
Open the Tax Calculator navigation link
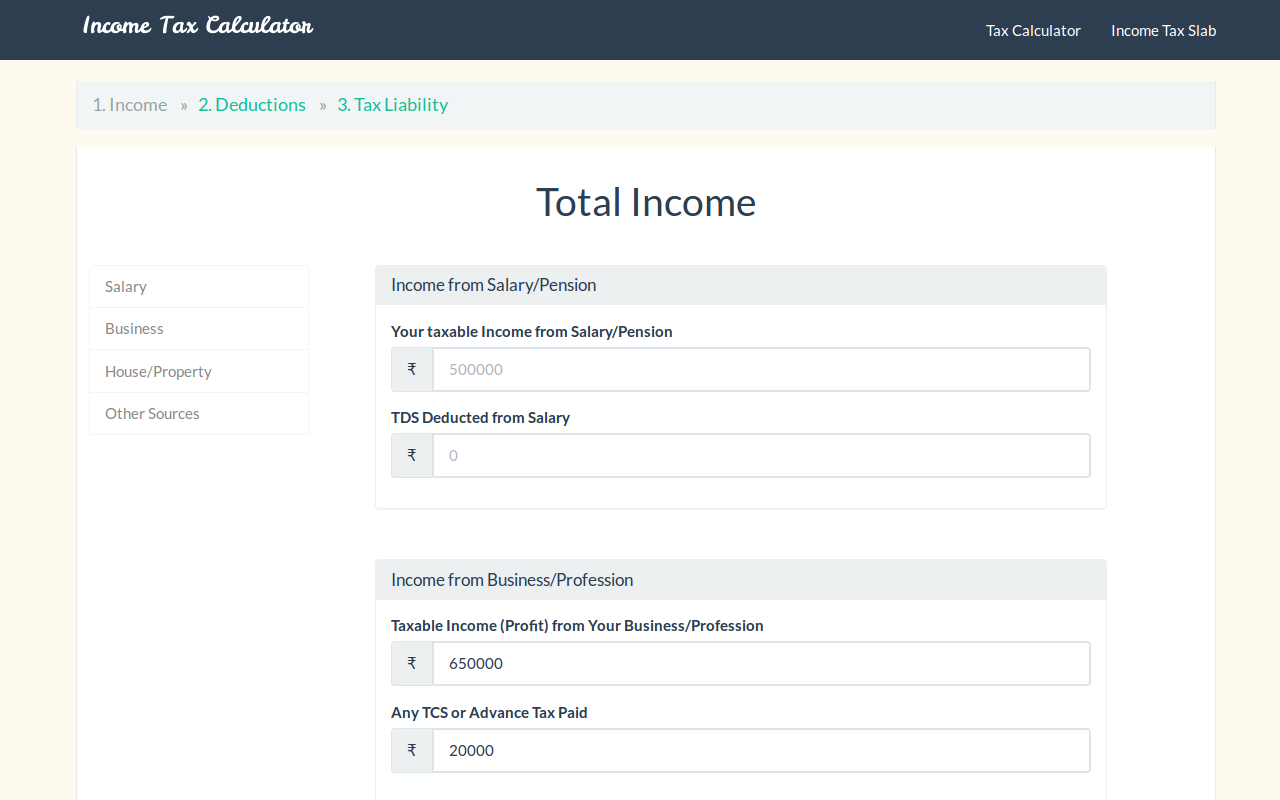pos(1033,30)
